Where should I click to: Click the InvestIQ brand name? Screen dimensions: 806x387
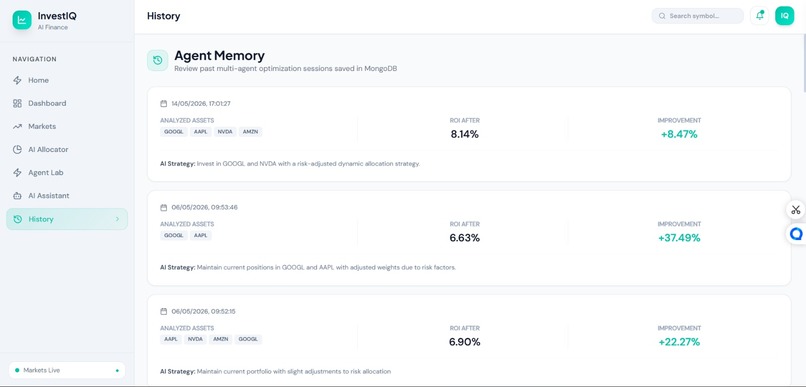57,16
